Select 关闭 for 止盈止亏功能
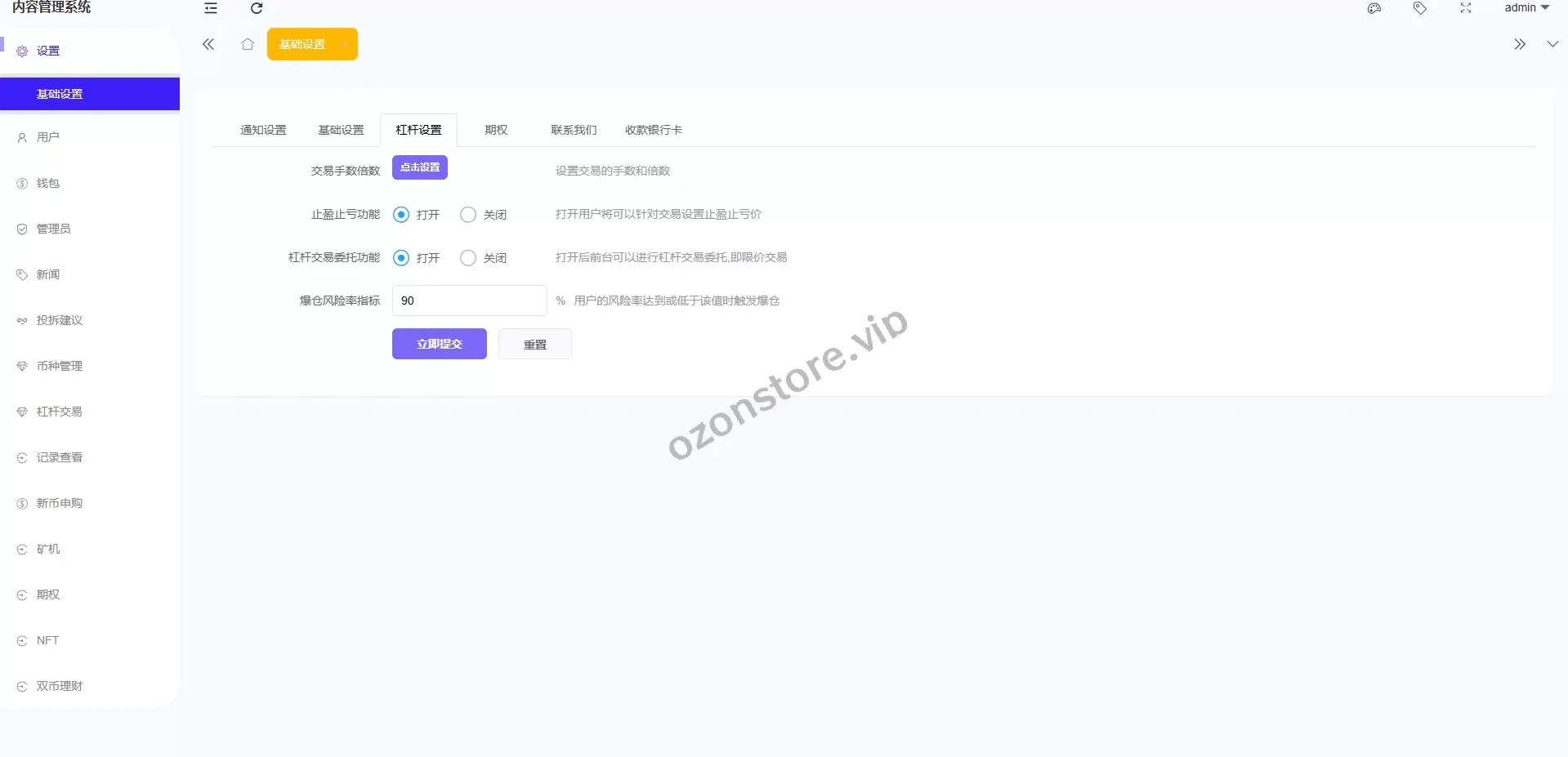The width and height of the screenshot is (1568, 757). pyautogui.click(x=468, y=215)
